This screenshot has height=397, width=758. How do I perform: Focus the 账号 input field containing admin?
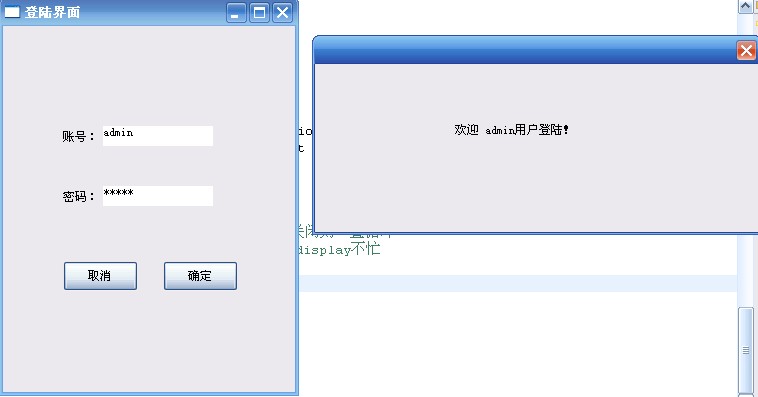click(158, 136)
